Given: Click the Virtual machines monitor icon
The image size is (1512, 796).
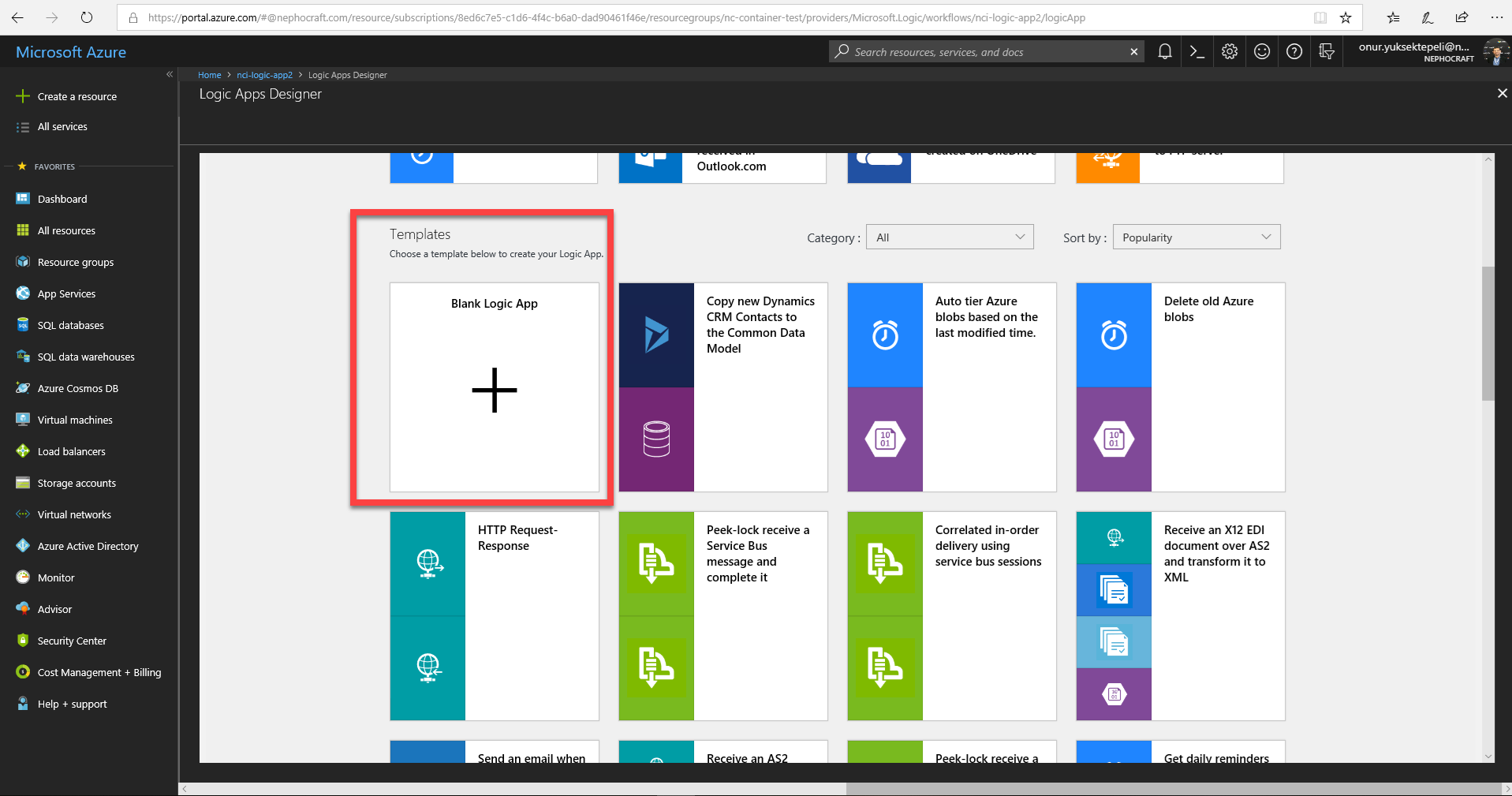Looking at the screenshot, I should (x=23, y=420).
